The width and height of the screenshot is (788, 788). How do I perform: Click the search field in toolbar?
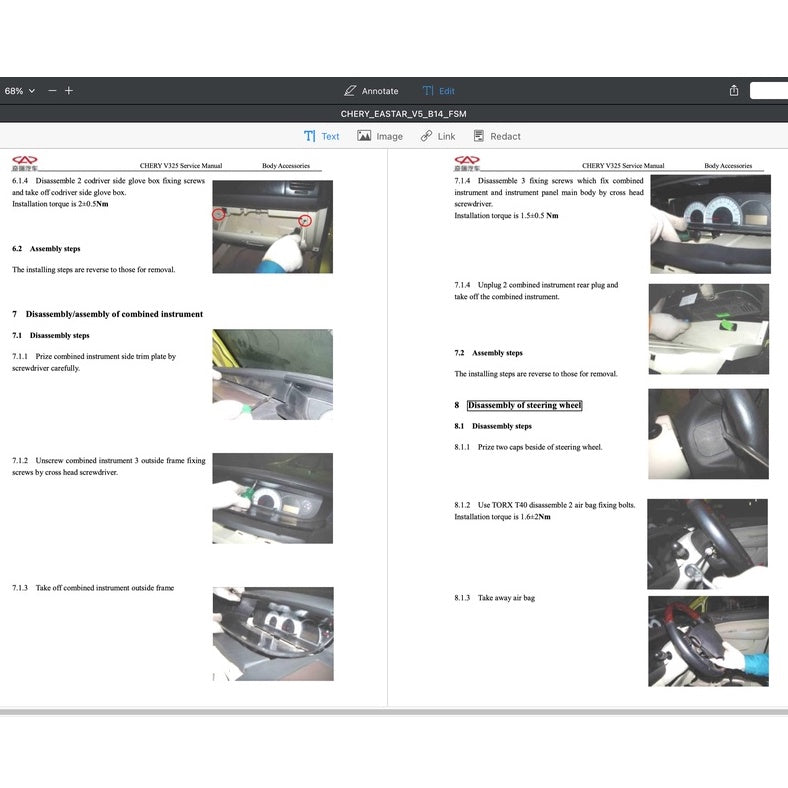coord(768,91)
